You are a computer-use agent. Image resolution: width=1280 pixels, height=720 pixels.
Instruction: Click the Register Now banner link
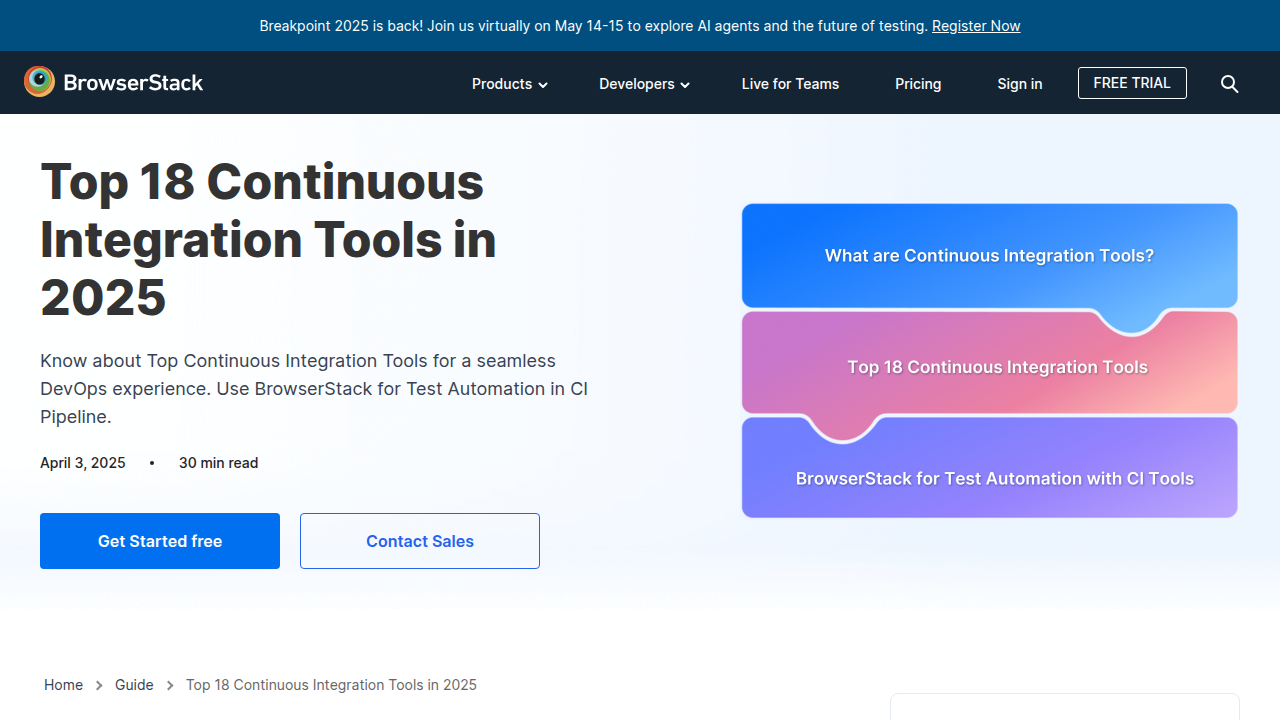(976, 26)
